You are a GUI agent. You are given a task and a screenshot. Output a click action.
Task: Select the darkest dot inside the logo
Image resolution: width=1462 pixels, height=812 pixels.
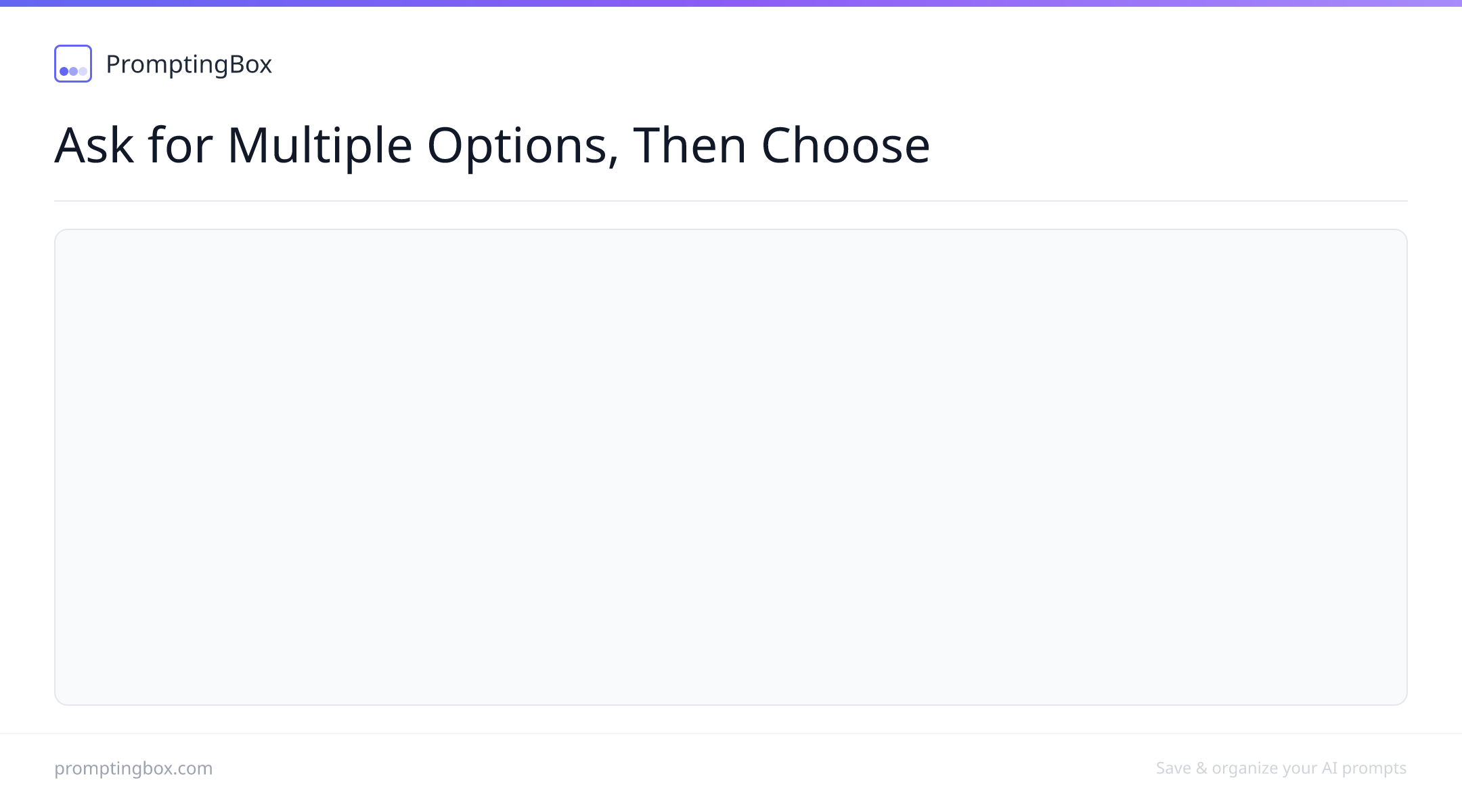(x=64, y=71)
